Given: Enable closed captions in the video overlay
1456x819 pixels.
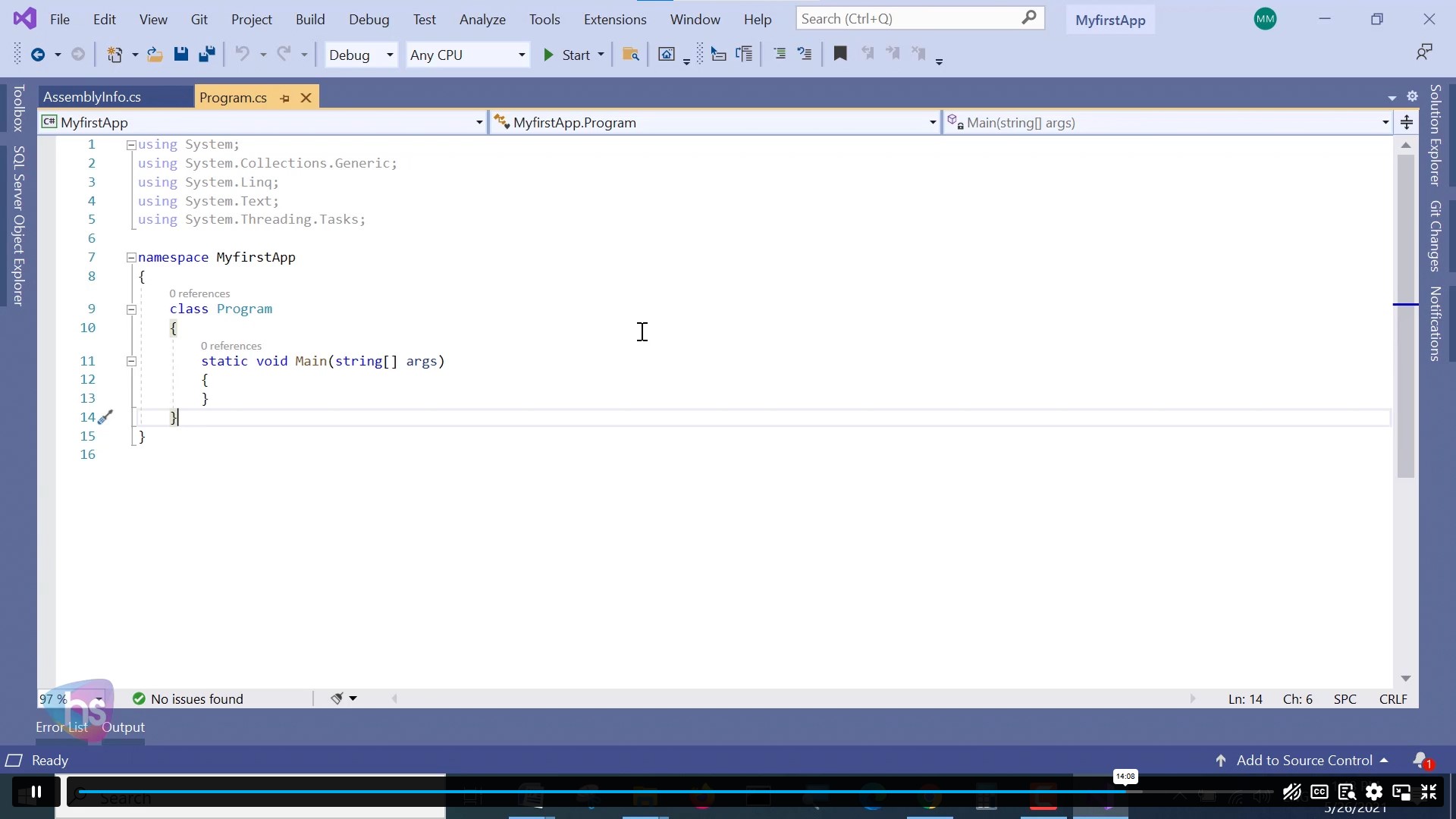Looking at the screenshot, I should click(1319, 792).
